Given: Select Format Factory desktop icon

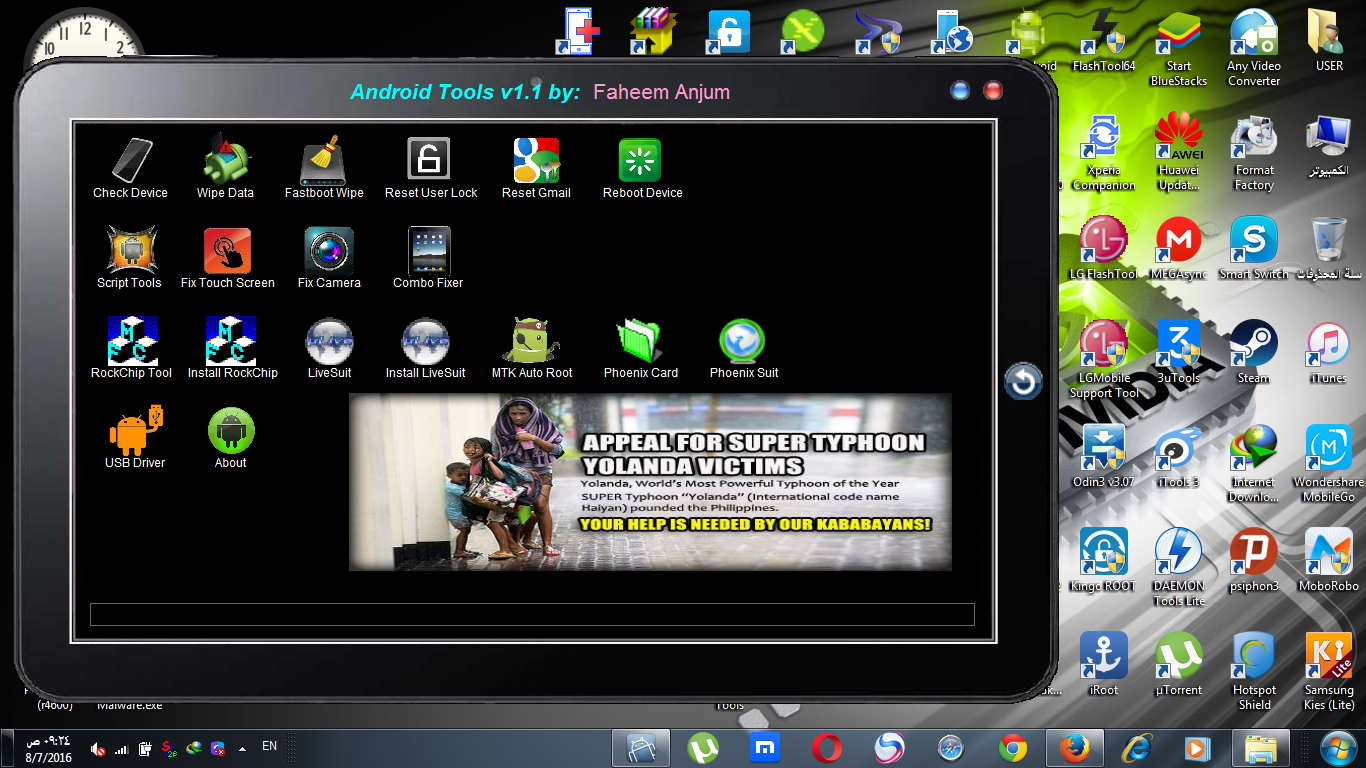Looking at the screenshot, I should 1254,152.
